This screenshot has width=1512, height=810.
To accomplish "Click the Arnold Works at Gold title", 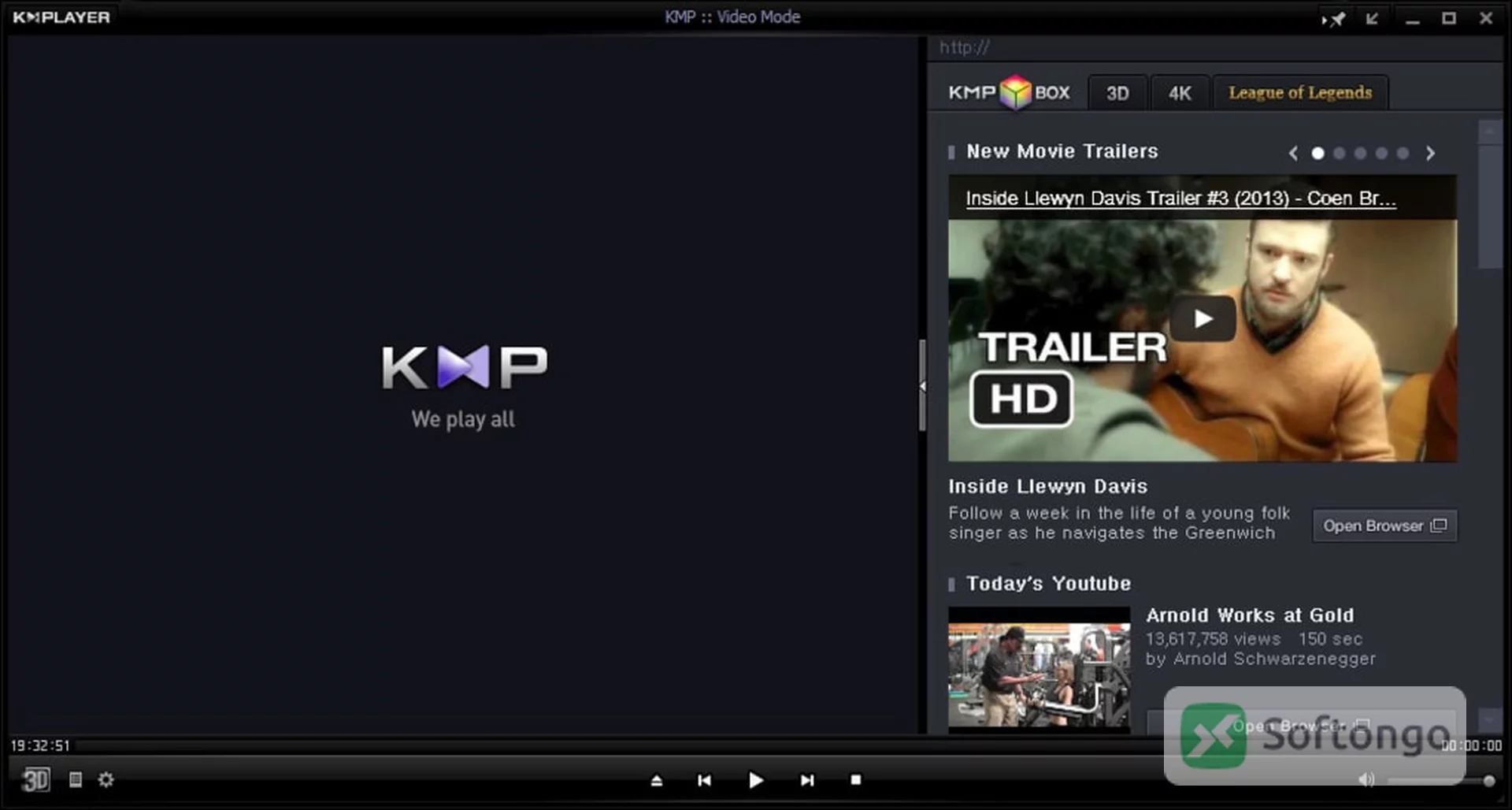I will pyautogui.click(x=1250, y=615).
